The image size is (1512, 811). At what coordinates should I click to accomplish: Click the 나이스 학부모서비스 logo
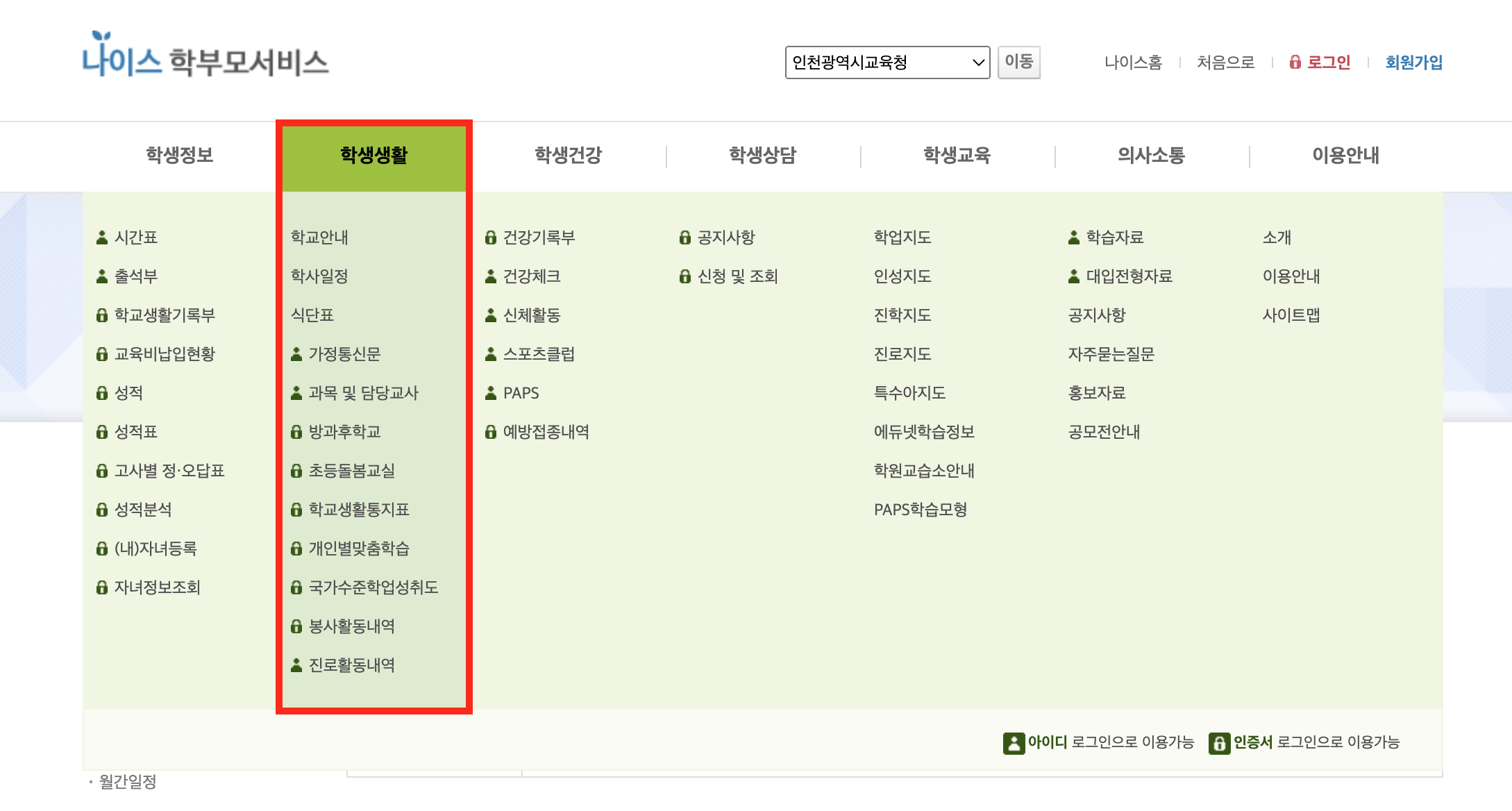pos(205,57)
